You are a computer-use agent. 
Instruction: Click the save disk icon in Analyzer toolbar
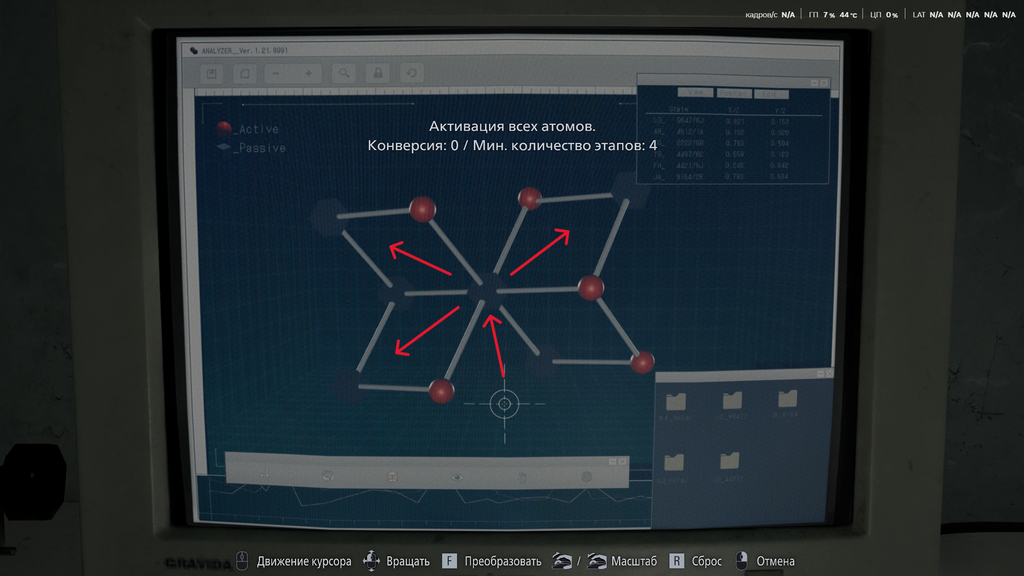(x=212, y=74)
